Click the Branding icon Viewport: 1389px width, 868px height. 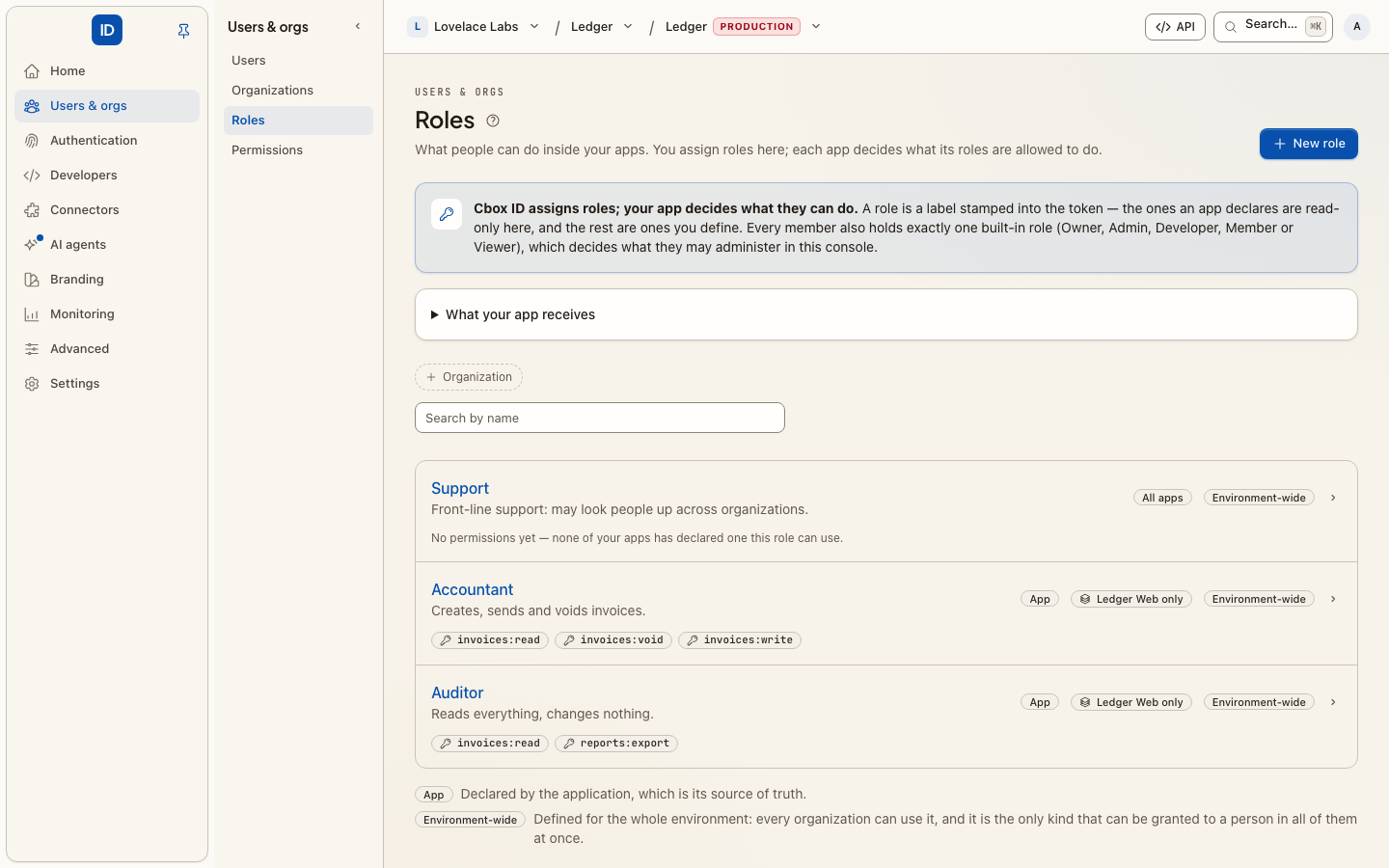(32, 280)
